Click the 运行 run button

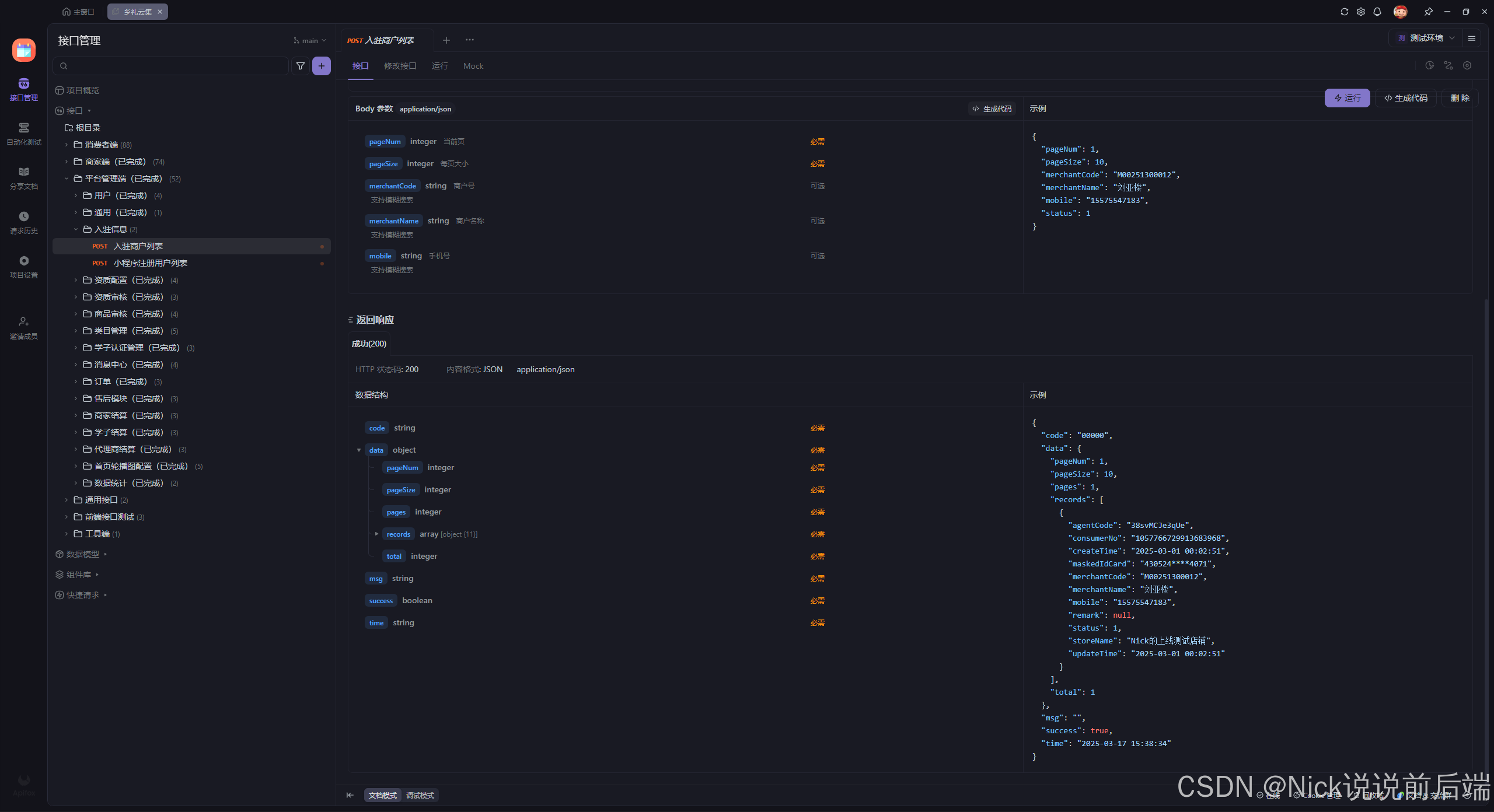point(1347,98)
